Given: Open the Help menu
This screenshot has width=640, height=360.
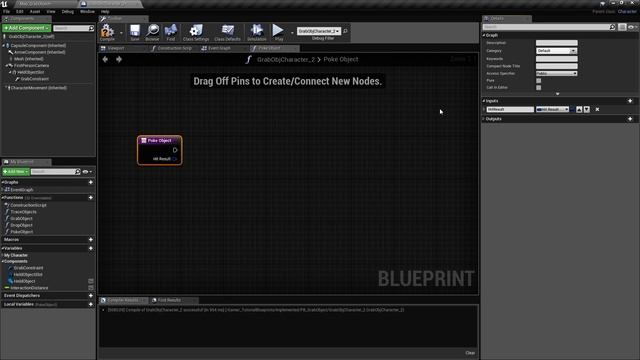Looking at the screenshot, I should 105,11.
